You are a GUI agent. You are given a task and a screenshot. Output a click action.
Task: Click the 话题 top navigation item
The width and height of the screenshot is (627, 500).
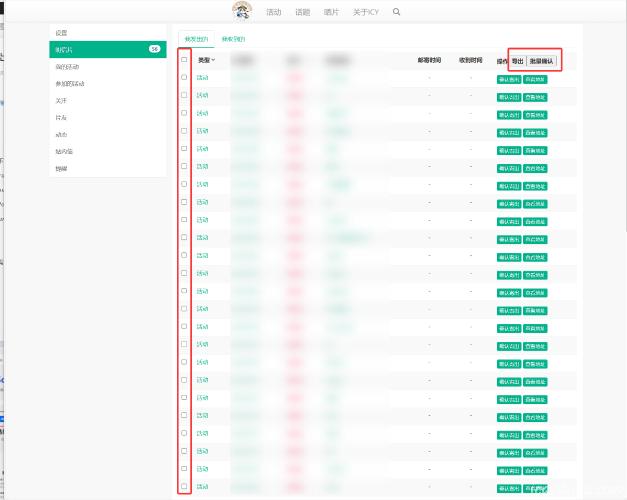point(303,13)
